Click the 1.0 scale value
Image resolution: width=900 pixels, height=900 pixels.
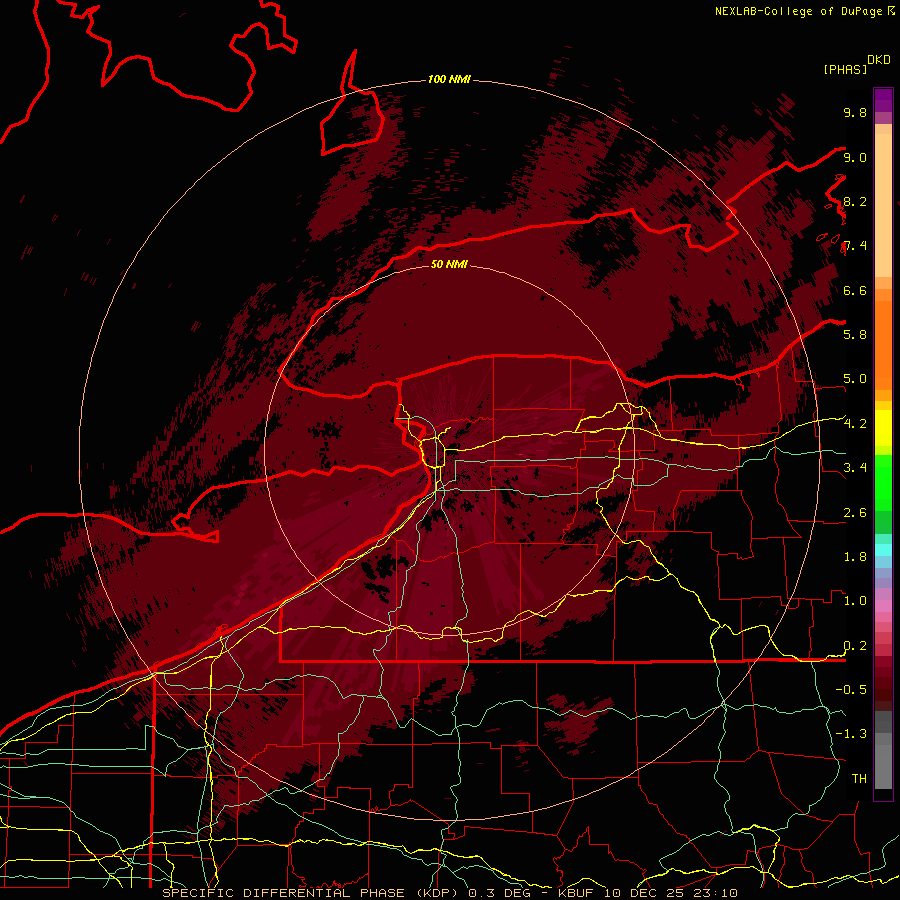(x=855, y=600)
